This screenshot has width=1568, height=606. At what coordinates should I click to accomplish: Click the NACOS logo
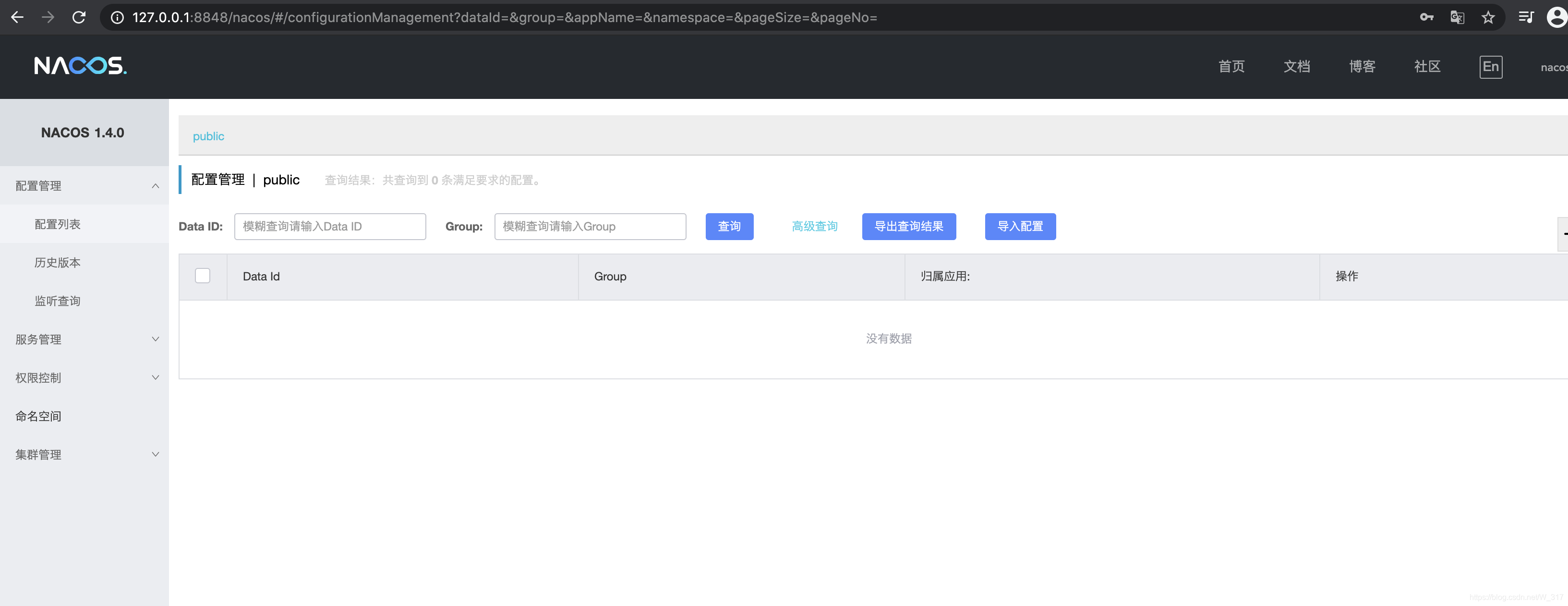[x=80, y=66]
